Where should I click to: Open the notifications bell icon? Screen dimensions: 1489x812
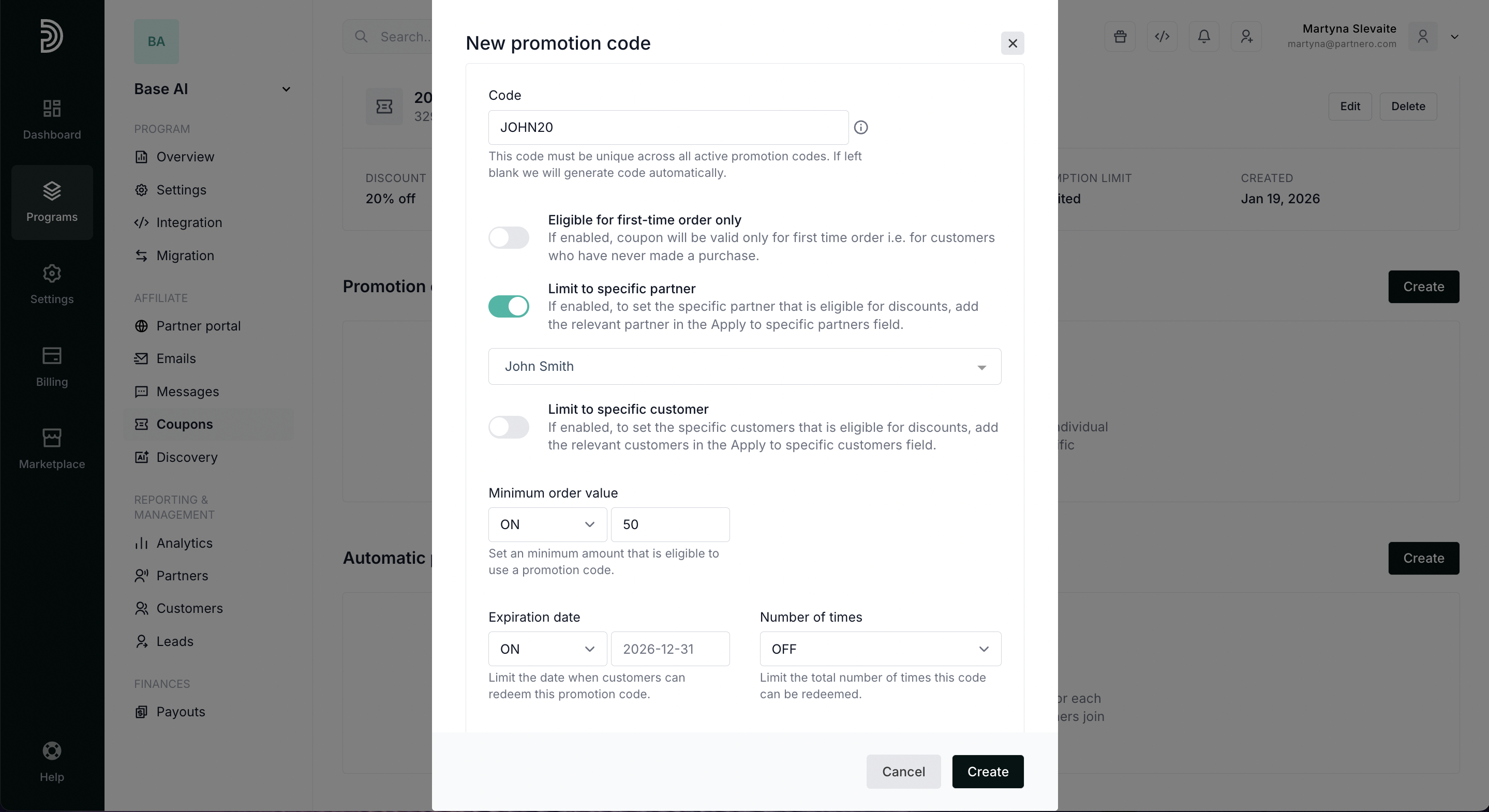pos(1203,37)
